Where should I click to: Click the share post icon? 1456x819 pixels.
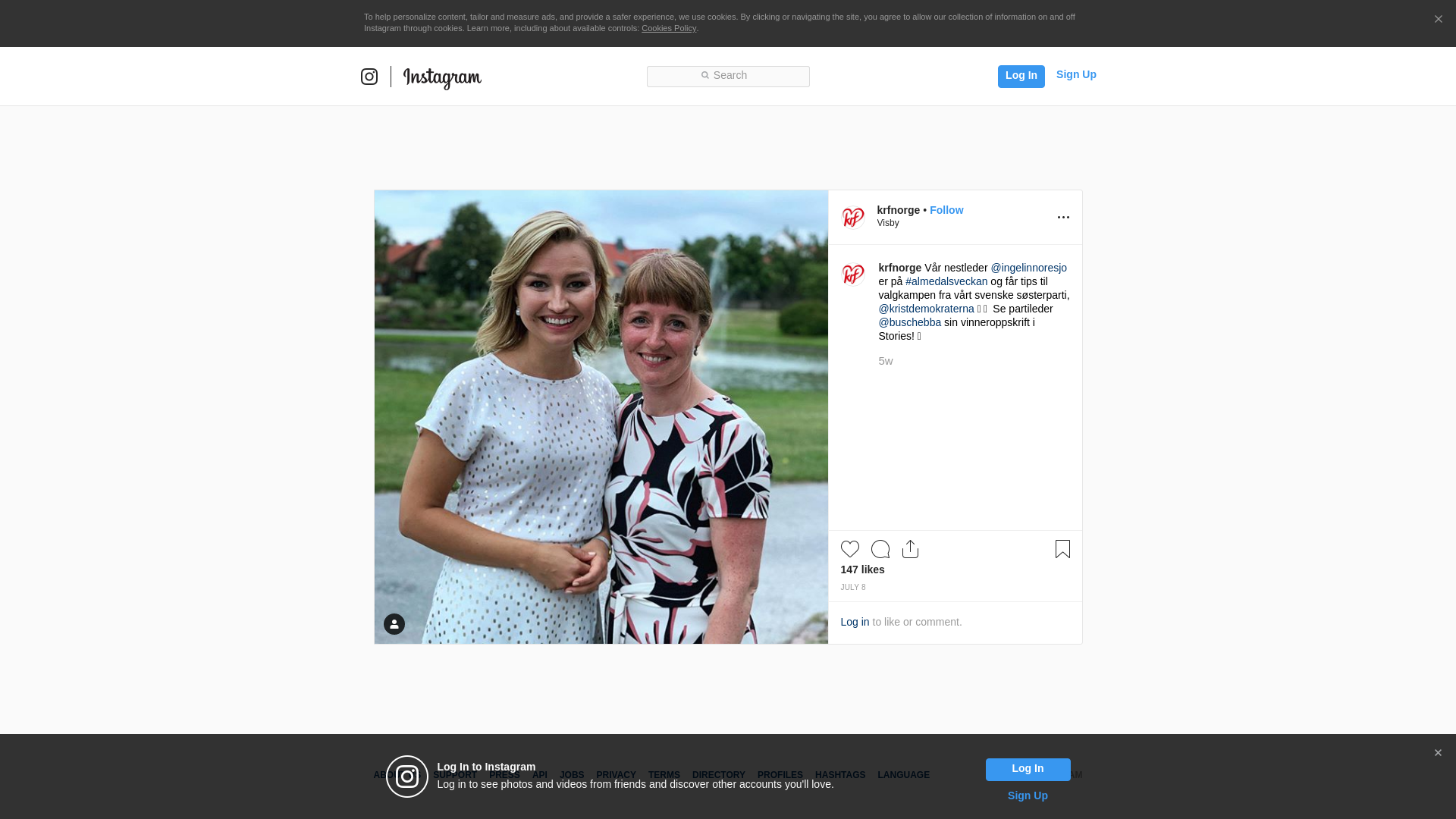coord(910,549)
